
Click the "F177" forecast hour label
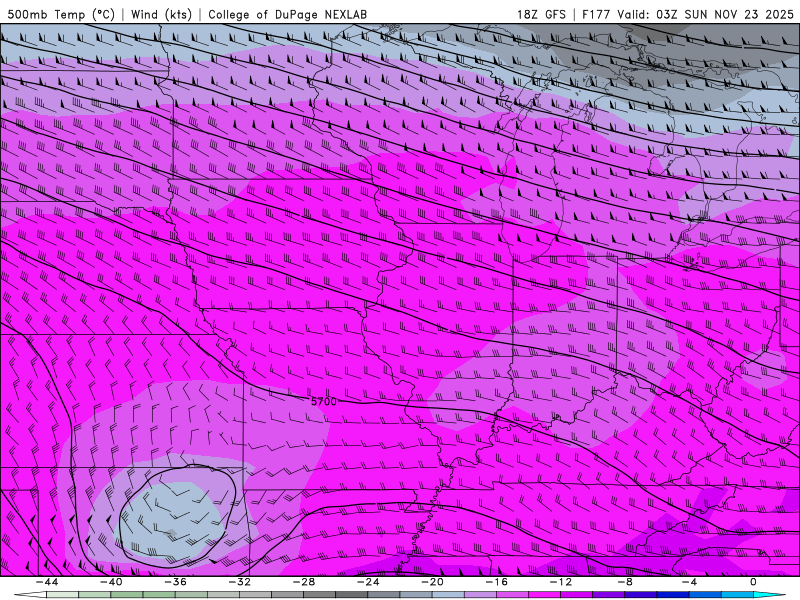[x=597, y=14]
